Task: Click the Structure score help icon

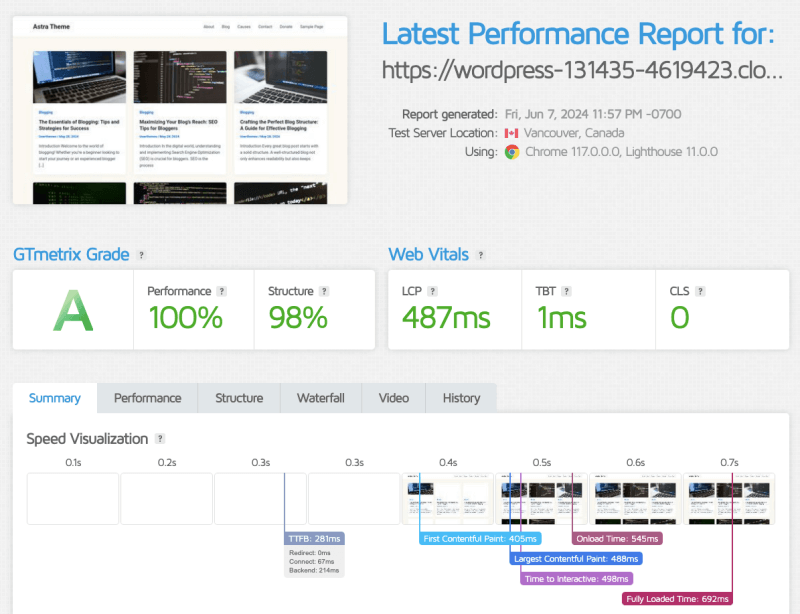Action: tap(324, 291)
